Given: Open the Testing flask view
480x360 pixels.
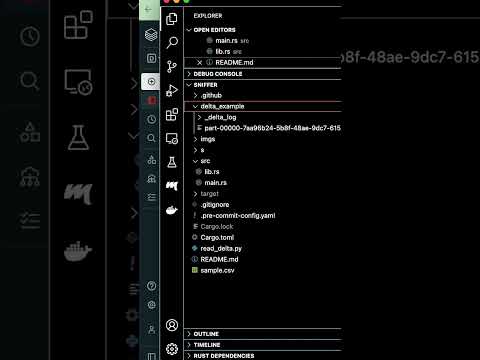Looking at the screenshot, I should coord(172,162).
